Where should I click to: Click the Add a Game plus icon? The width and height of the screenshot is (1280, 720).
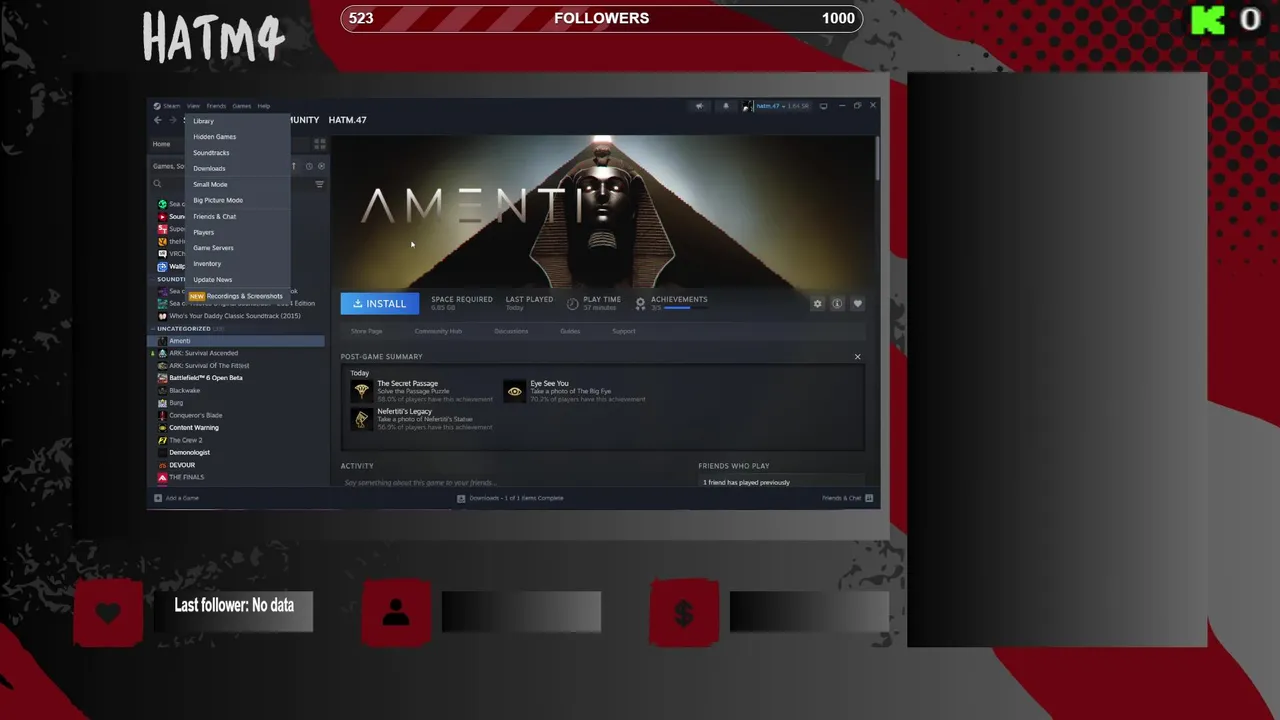point(157,498)
